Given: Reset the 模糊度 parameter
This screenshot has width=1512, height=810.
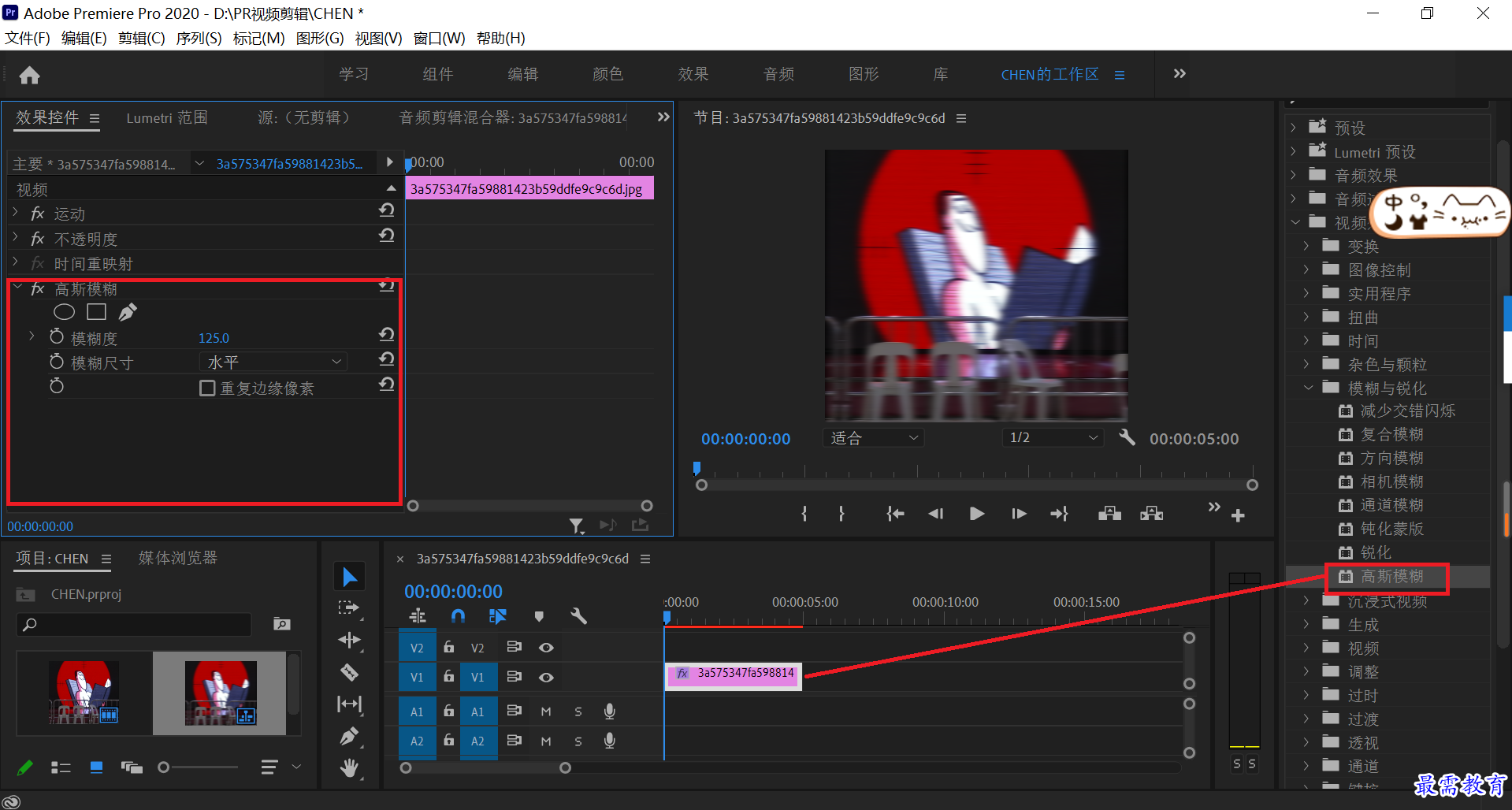Looking at the screenshot, I should (x=386, y=335).
